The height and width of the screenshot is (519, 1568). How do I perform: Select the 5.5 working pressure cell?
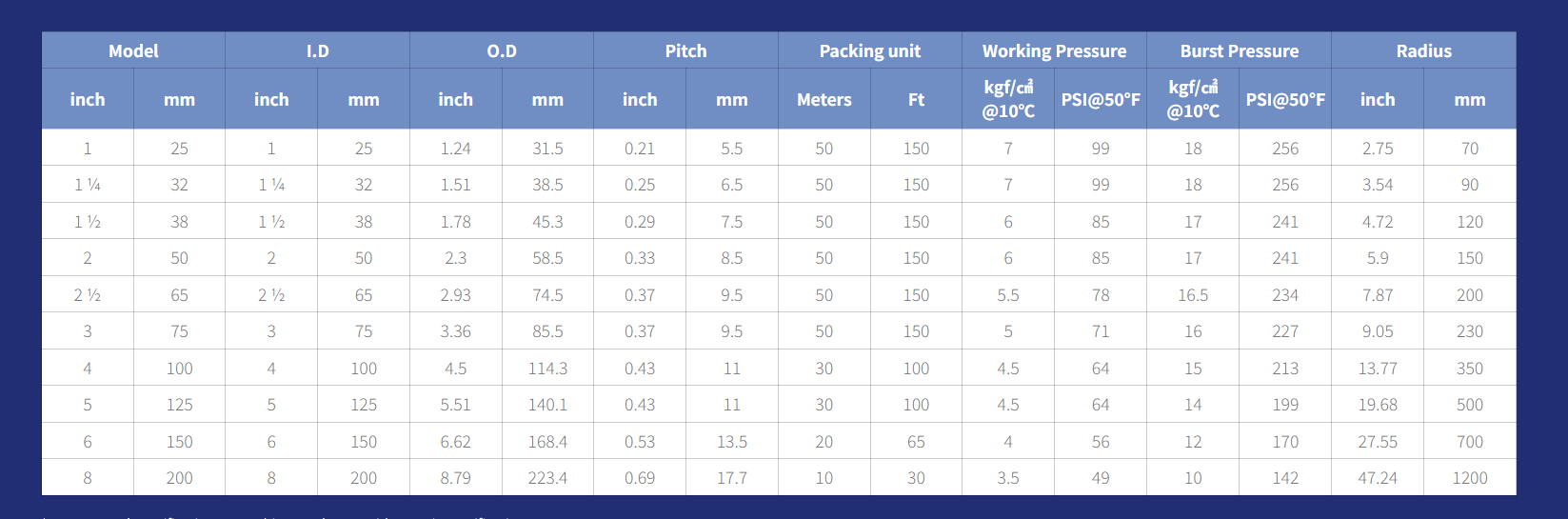tap(1008, 295)
